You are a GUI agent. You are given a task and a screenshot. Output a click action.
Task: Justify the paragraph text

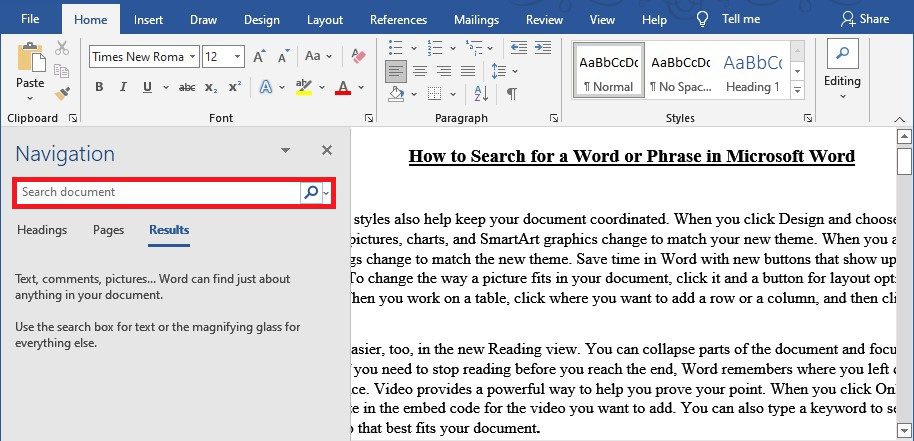tap(468, 72)
